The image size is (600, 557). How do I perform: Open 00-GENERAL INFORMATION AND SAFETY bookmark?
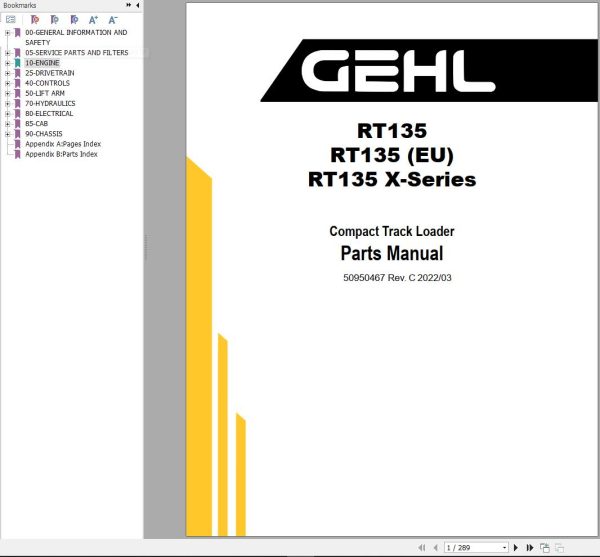coord(76,37)
